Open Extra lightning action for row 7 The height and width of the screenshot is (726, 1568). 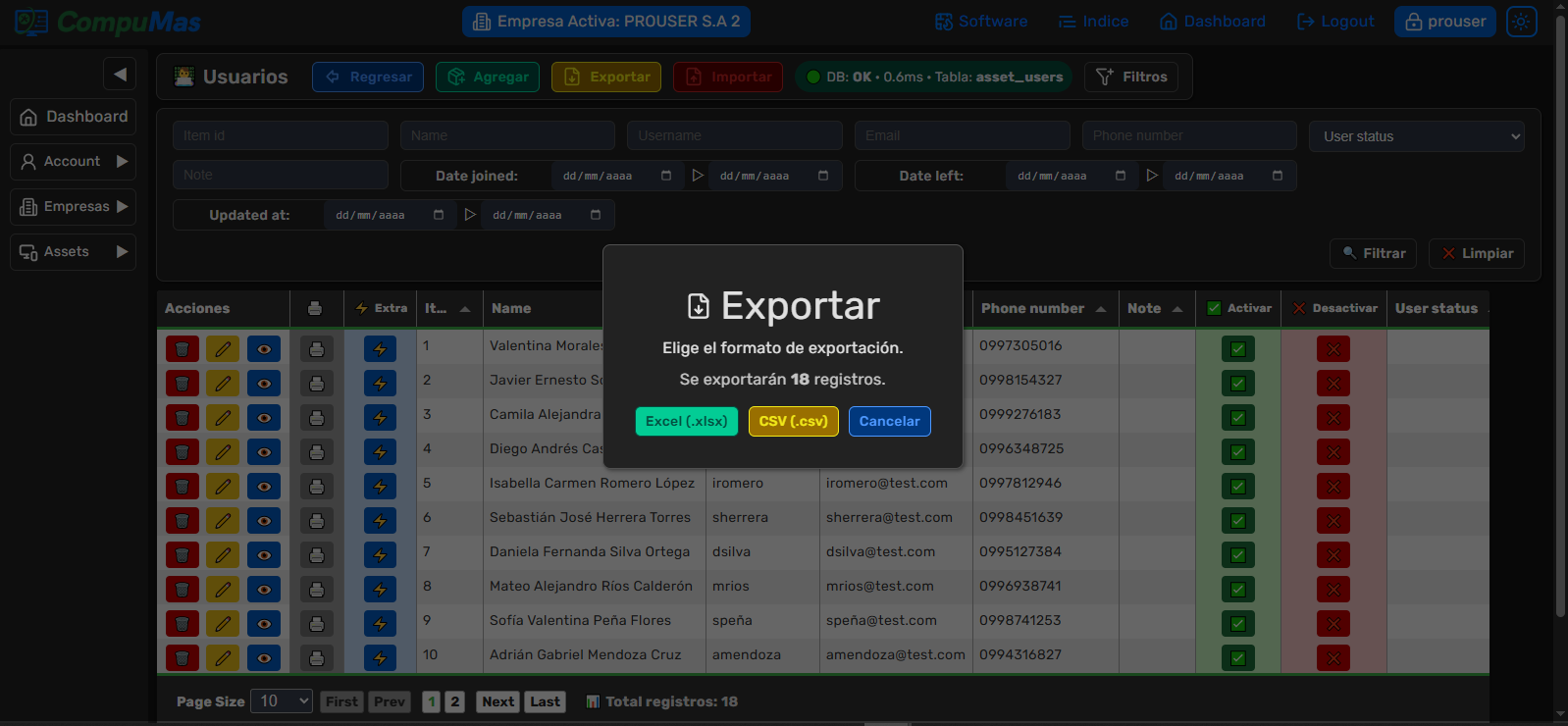381,555
